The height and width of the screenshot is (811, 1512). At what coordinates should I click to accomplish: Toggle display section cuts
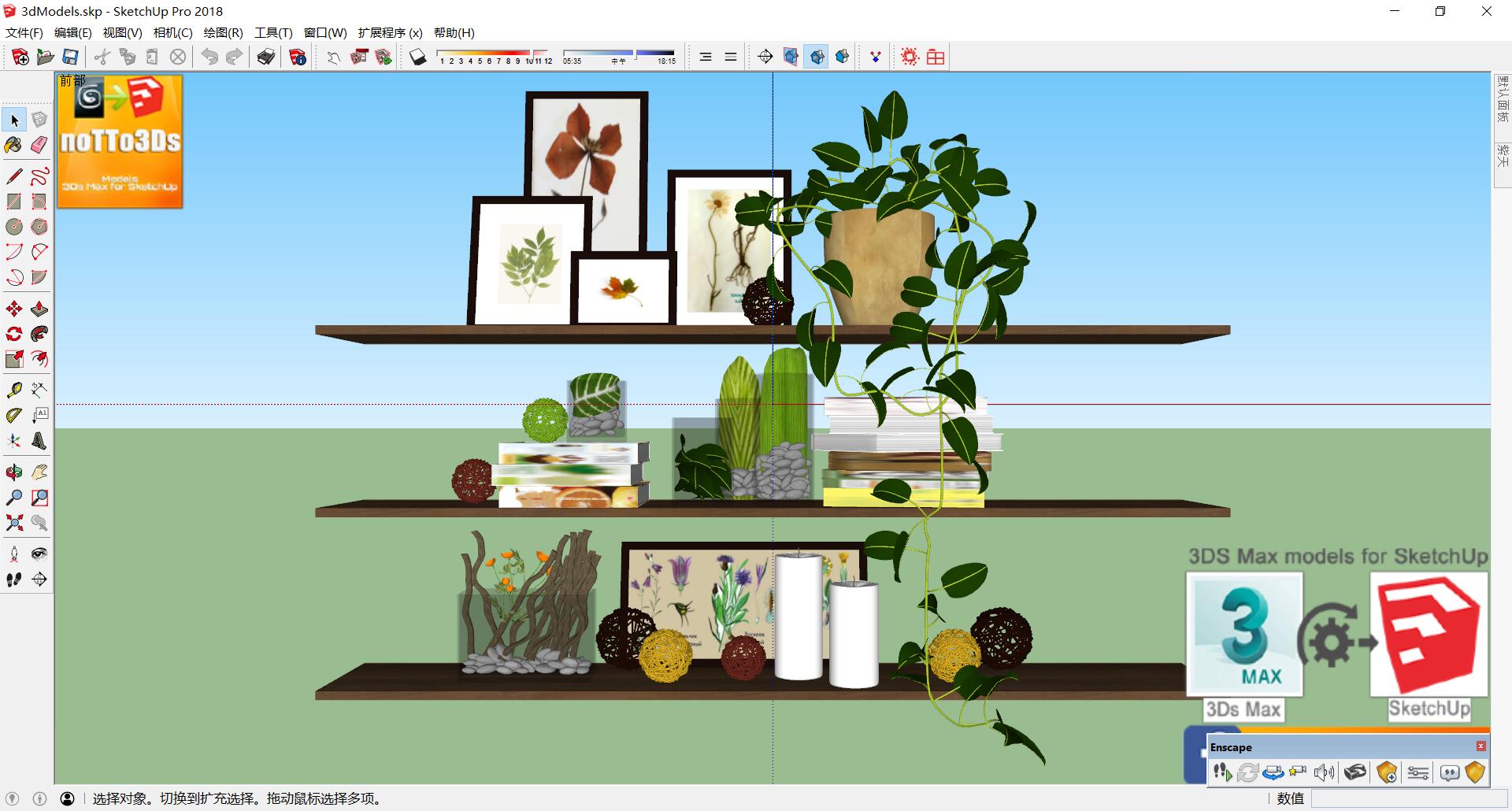(817, 57)
